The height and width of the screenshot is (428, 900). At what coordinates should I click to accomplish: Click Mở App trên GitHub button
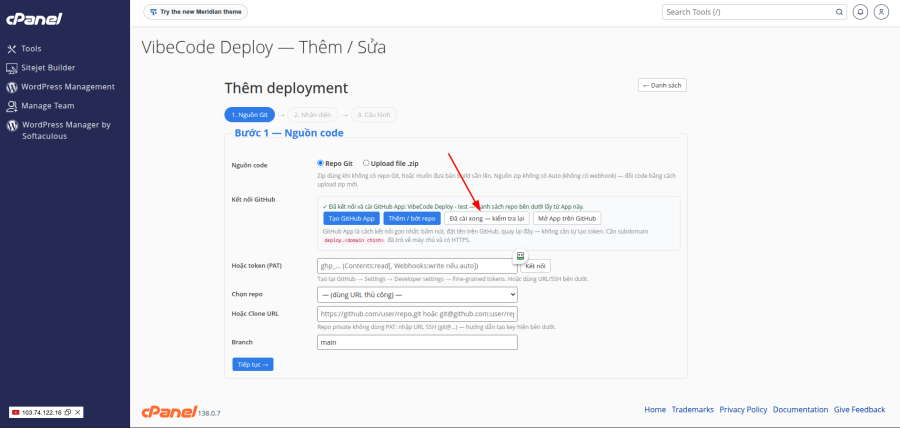567,219
